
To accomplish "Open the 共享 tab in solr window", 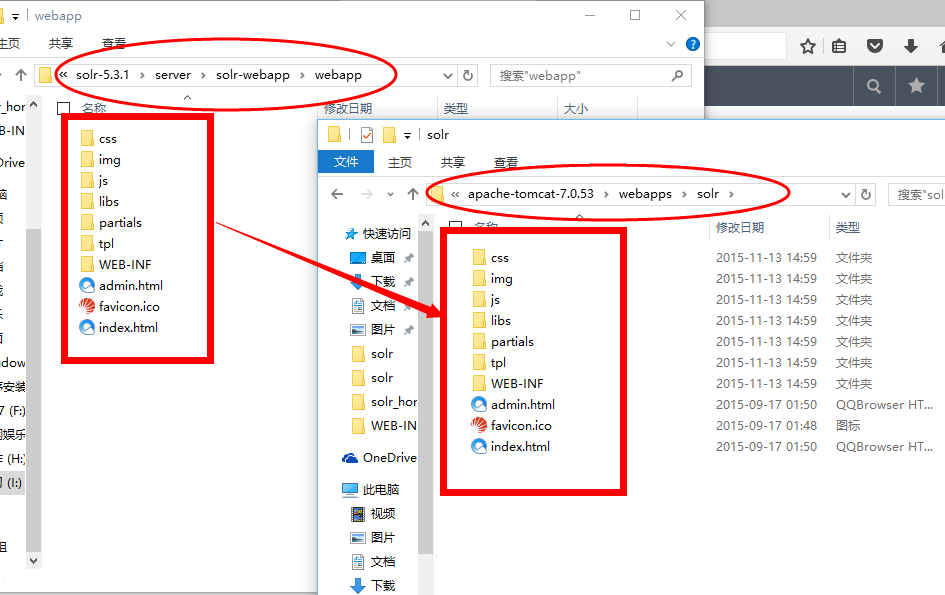I will click(x=453, y=162).
